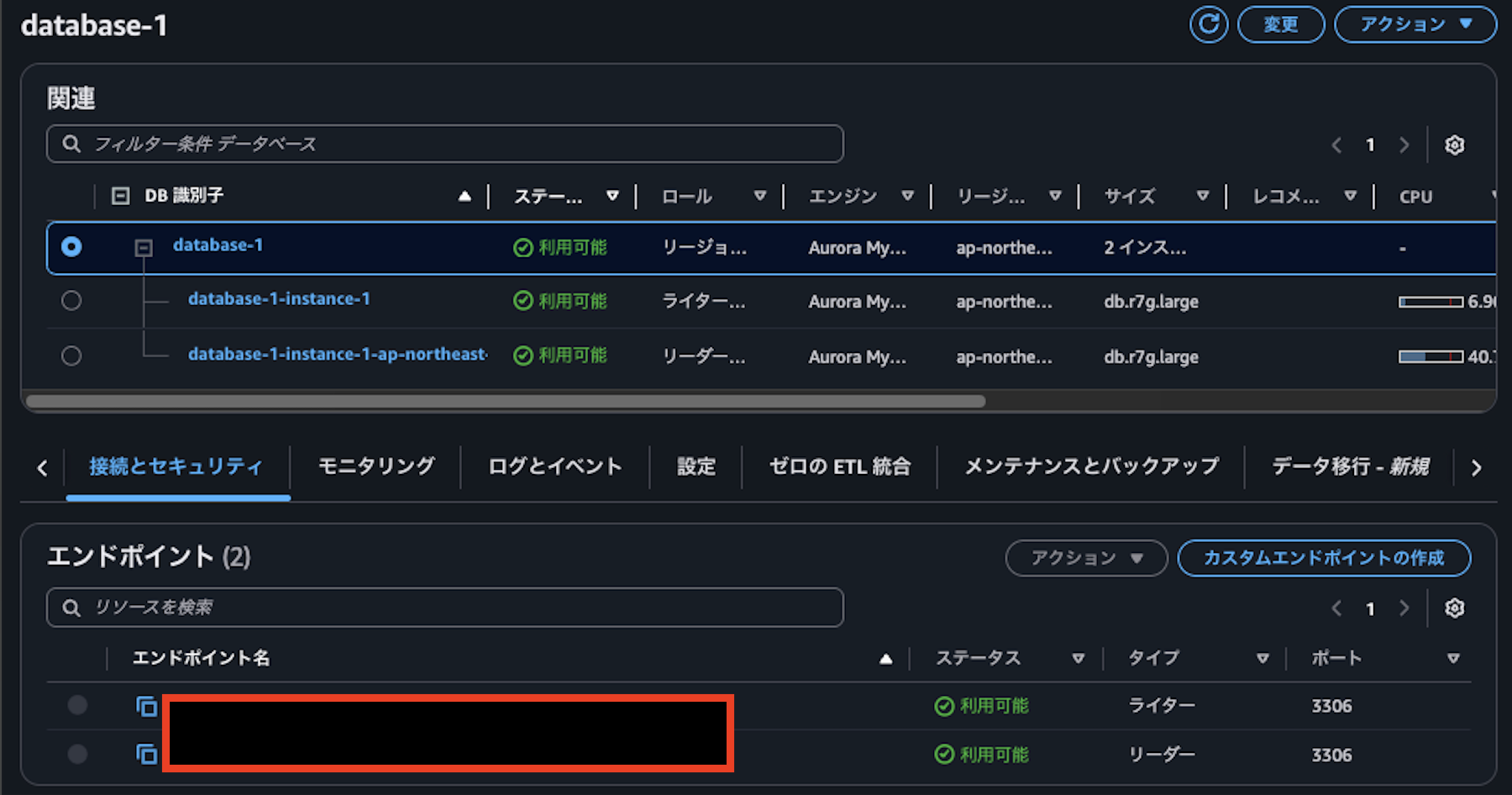Click the sort arrow on DB 識別子 column
Screen dimensions: 1512x795
pyautogui.click(x=465, y=195)
